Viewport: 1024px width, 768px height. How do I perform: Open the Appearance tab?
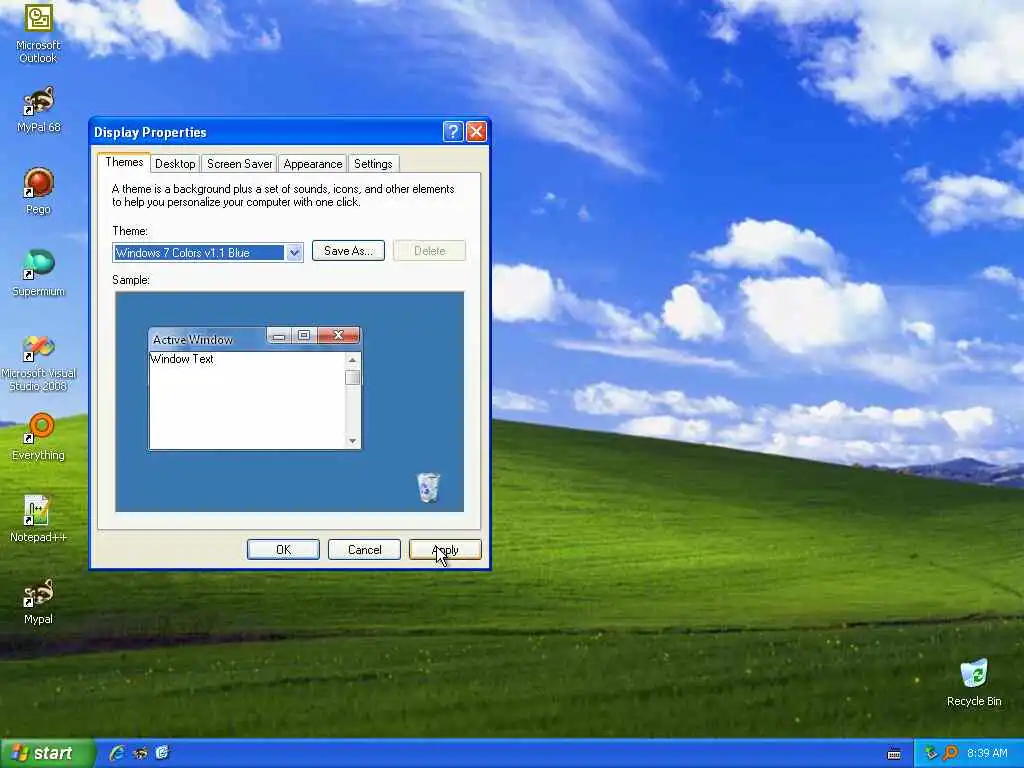pos(313,164)
